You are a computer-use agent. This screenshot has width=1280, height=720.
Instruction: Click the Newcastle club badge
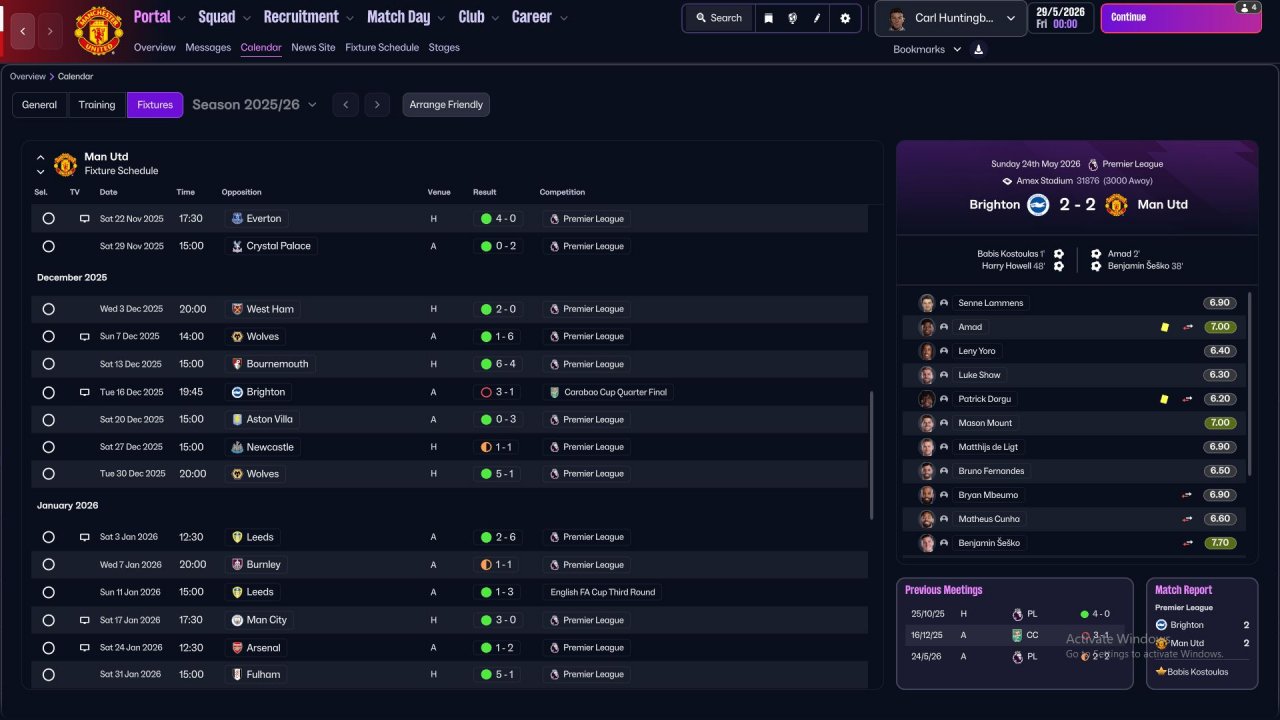[237, 447]
